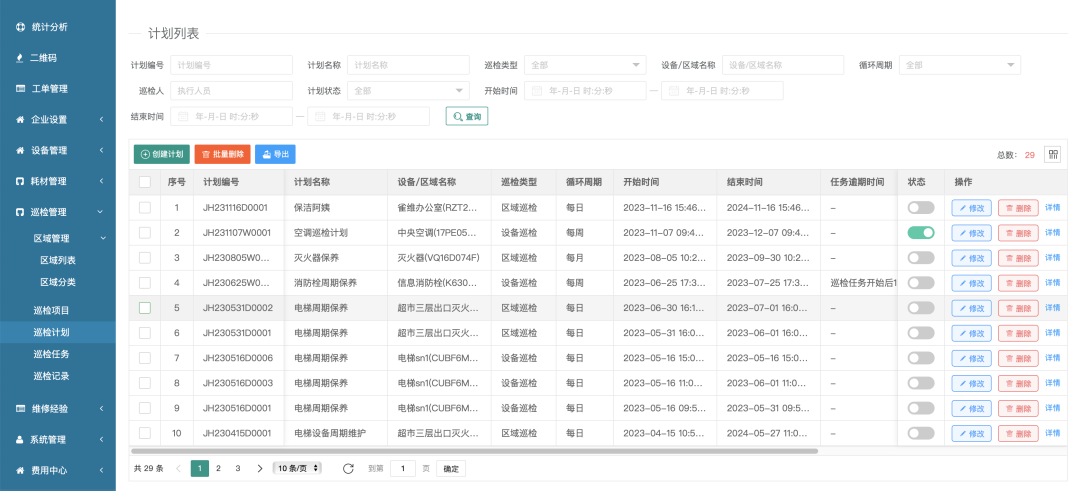The image size is (1080, 491).
Task: Click the 二维码 sidebar icon
Action: [20, 58]
